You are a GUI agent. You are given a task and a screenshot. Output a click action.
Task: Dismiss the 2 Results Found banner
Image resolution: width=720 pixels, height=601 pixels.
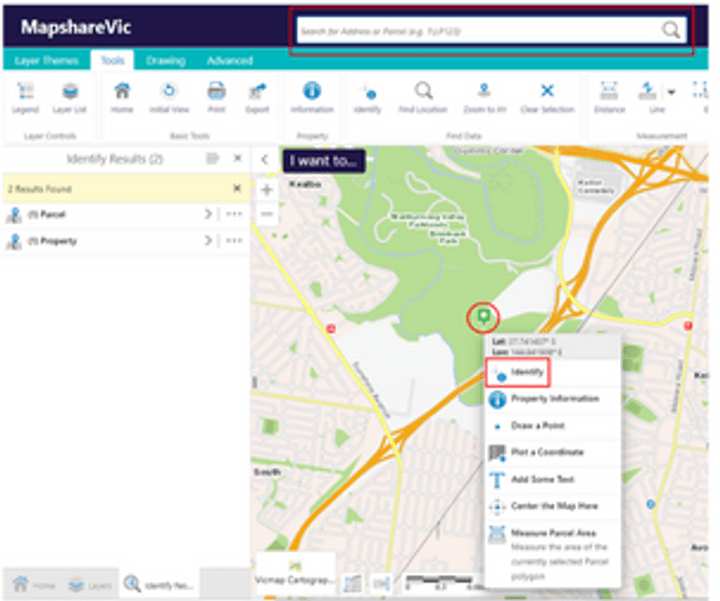[x=237, y=188]
